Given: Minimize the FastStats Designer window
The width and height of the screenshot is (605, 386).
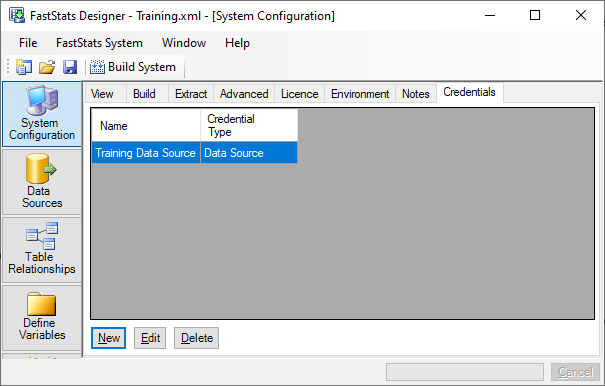Looking at the screenshot, I should click(490, 15).
